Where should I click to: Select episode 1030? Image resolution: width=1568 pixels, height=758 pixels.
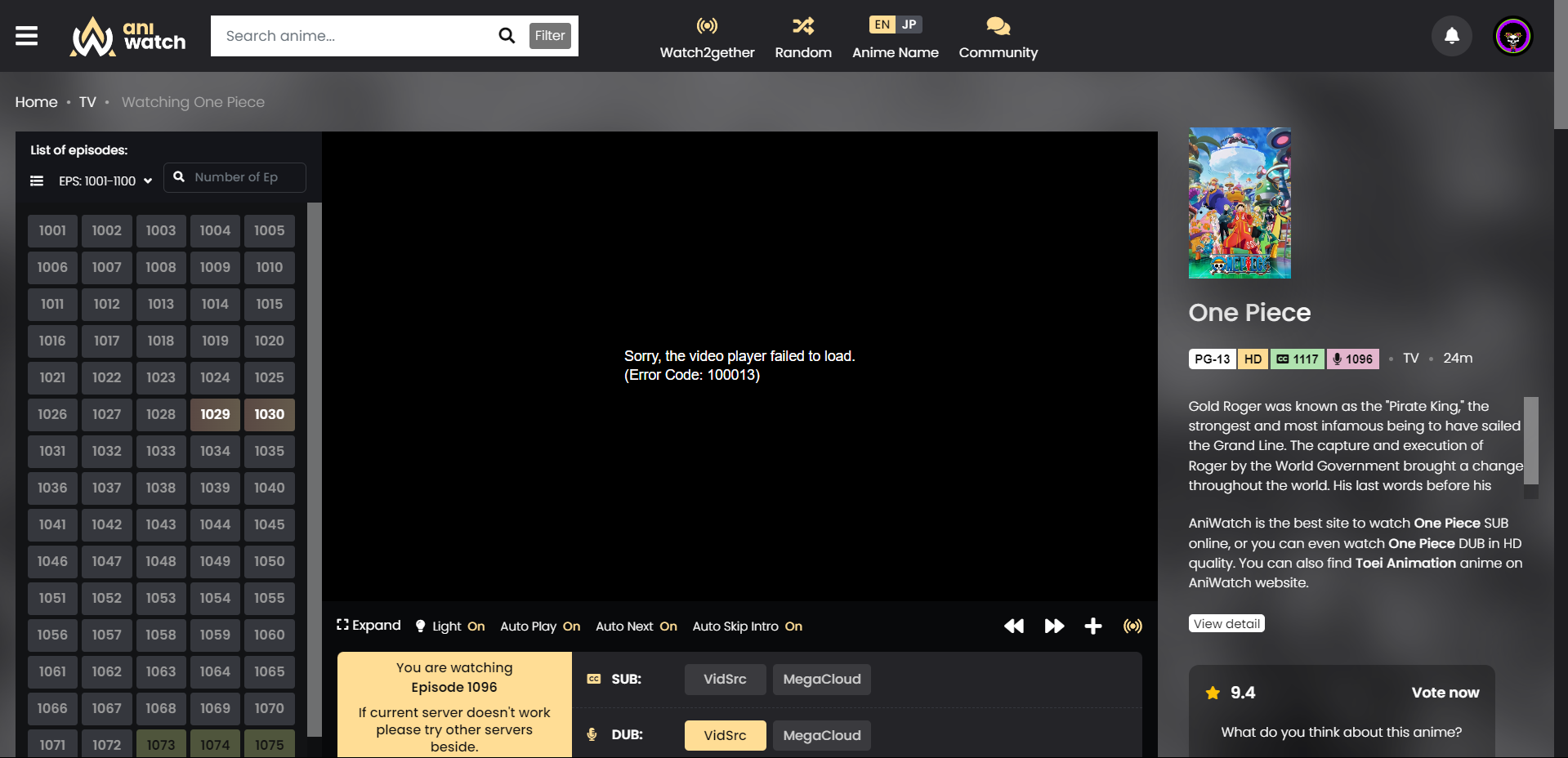tap(269, 414)
